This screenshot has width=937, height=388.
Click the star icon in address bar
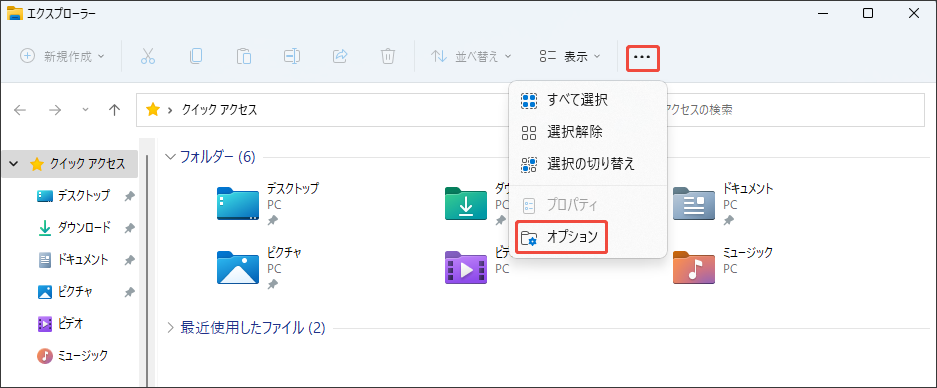pos(153,109)
